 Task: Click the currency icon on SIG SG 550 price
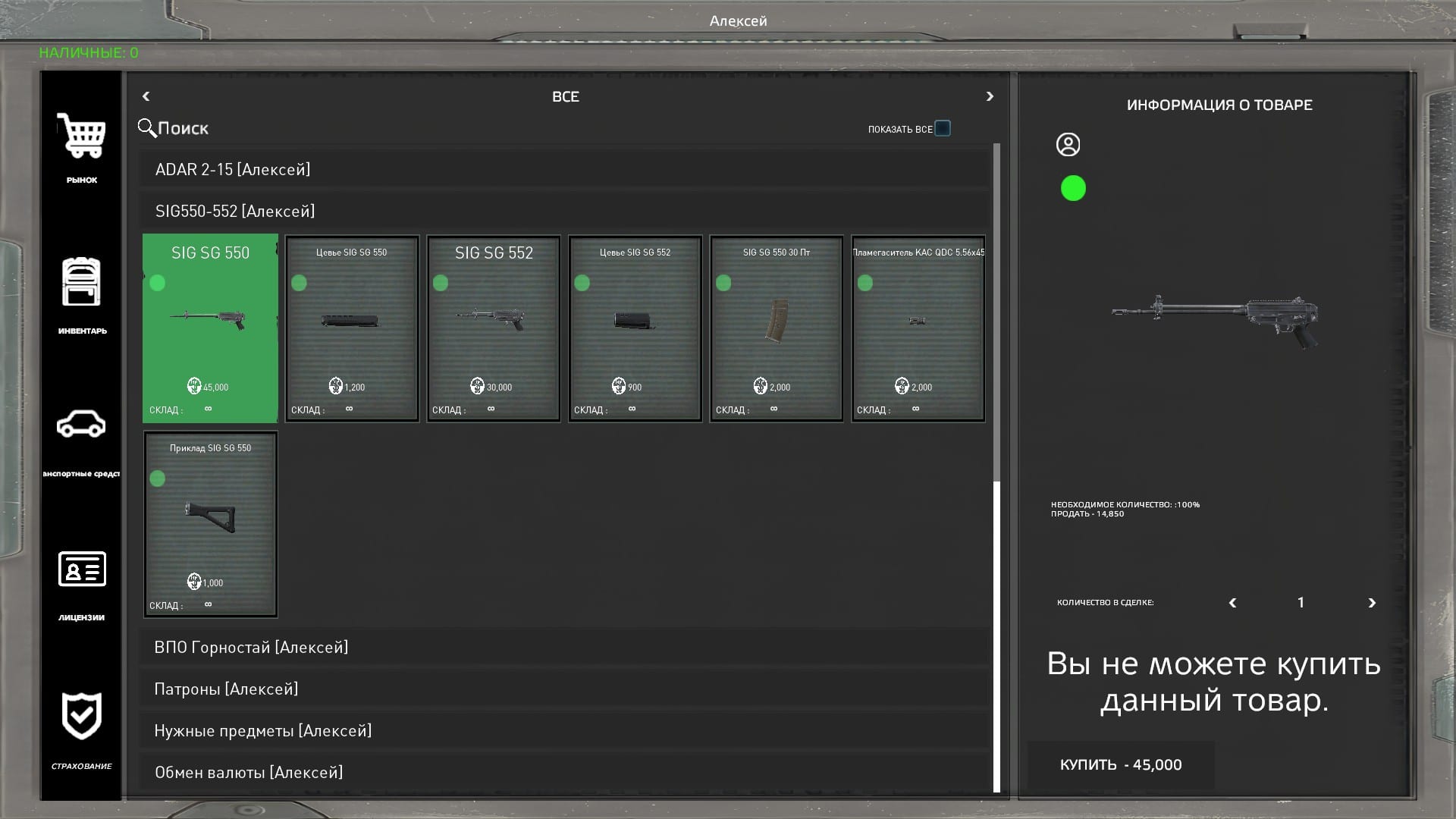click(x=194, y=386)
